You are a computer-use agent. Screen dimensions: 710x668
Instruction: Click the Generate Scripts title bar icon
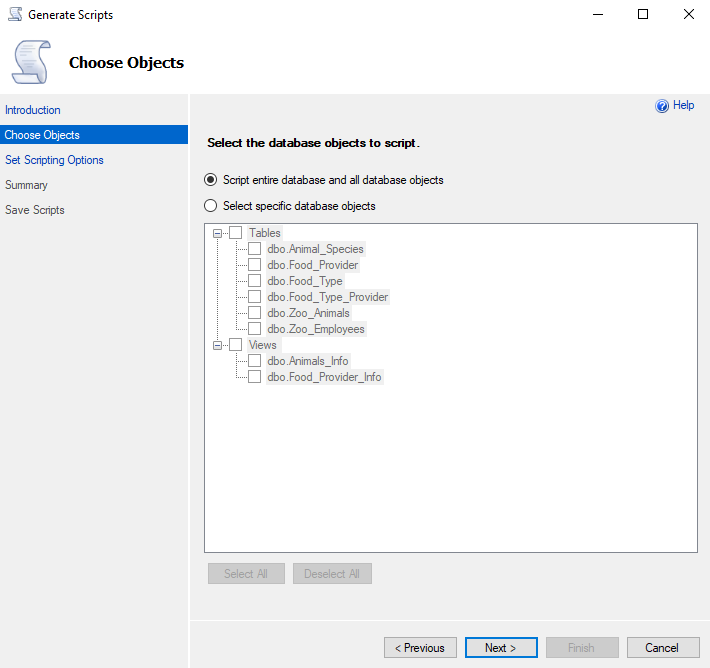pyautogui.click(x=15, y=14)
